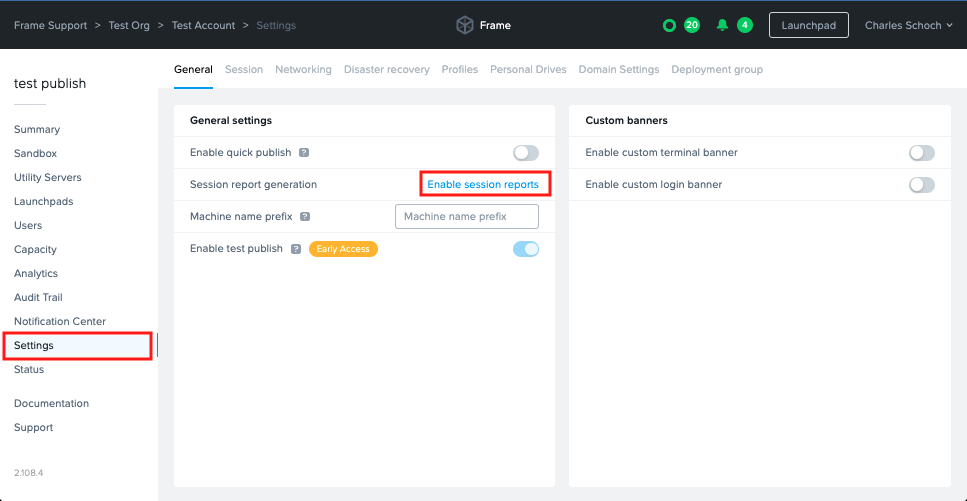Viewport: 967px width, 501px height.
Task: Click the green badge showing 20
Action: point(692,25)
